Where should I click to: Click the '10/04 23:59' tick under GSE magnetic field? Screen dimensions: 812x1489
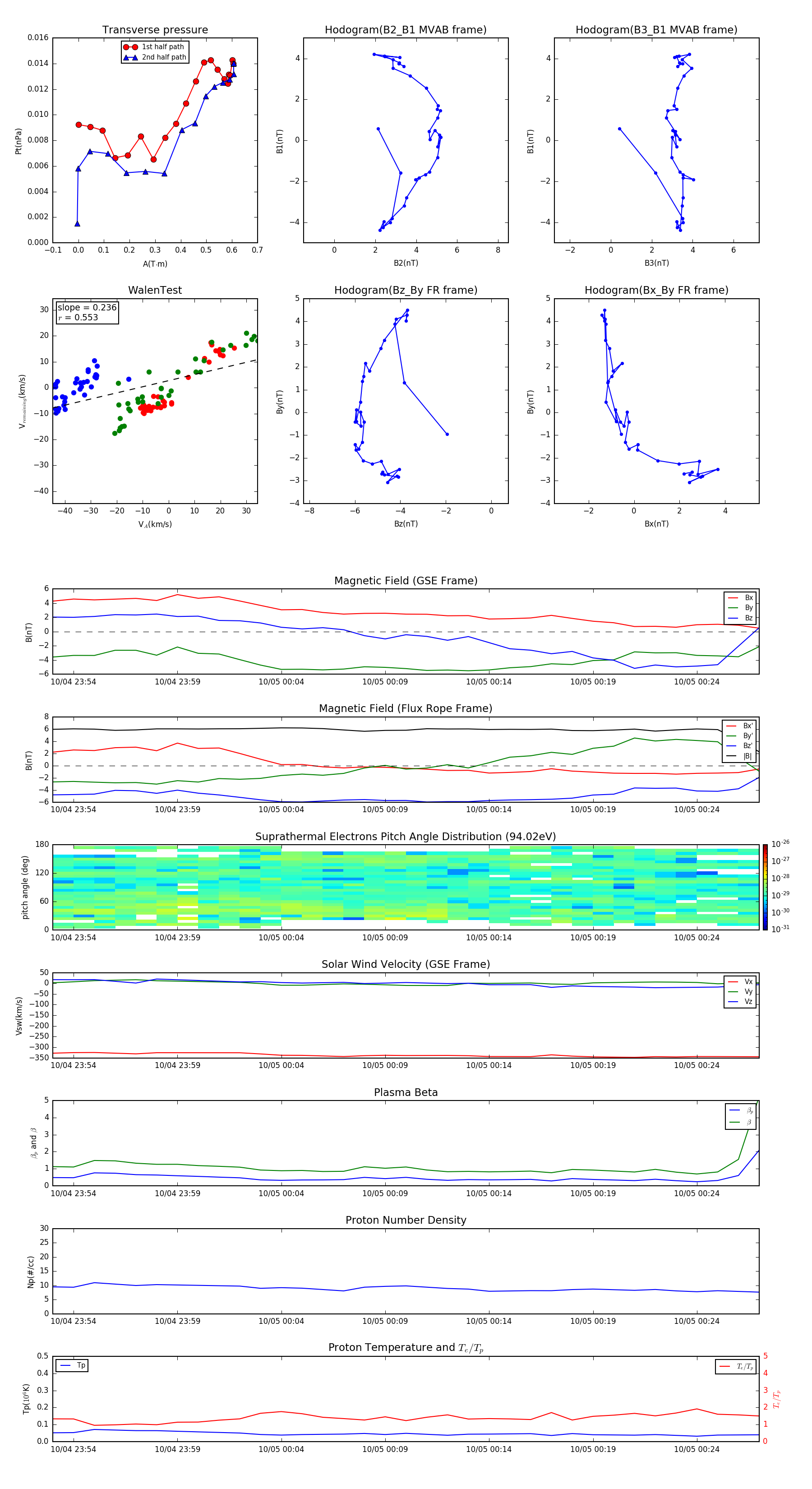coord(177,681)
